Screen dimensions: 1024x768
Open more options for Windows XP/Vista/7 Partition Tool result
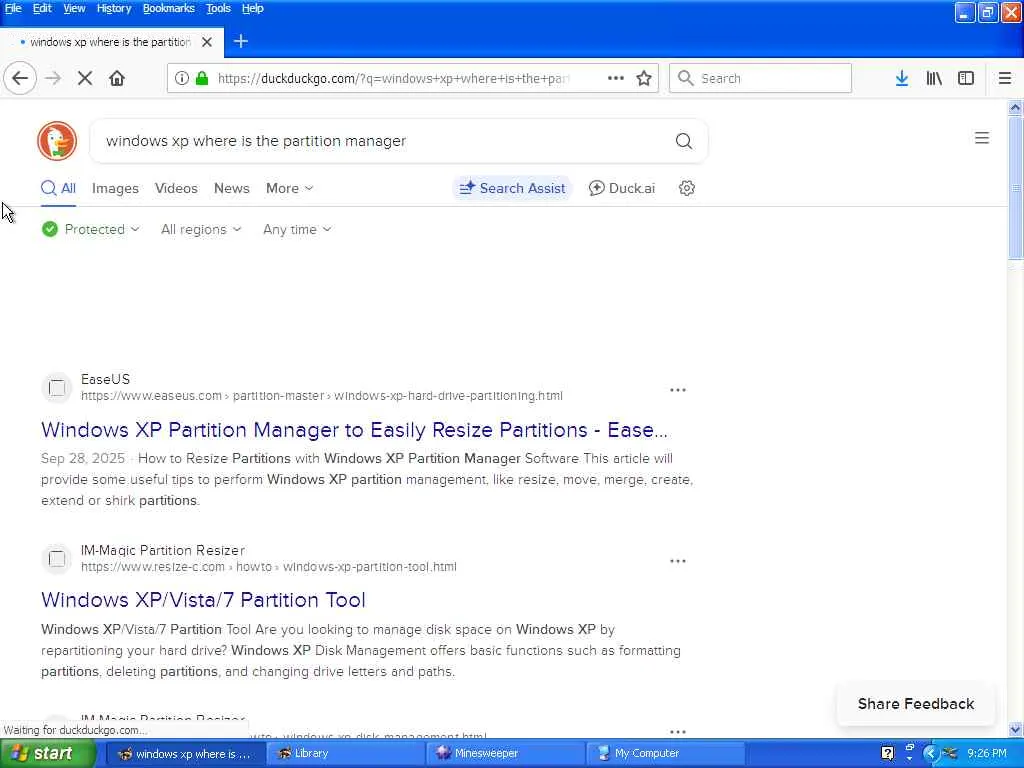pyautogui.click(x=678, y=561)
